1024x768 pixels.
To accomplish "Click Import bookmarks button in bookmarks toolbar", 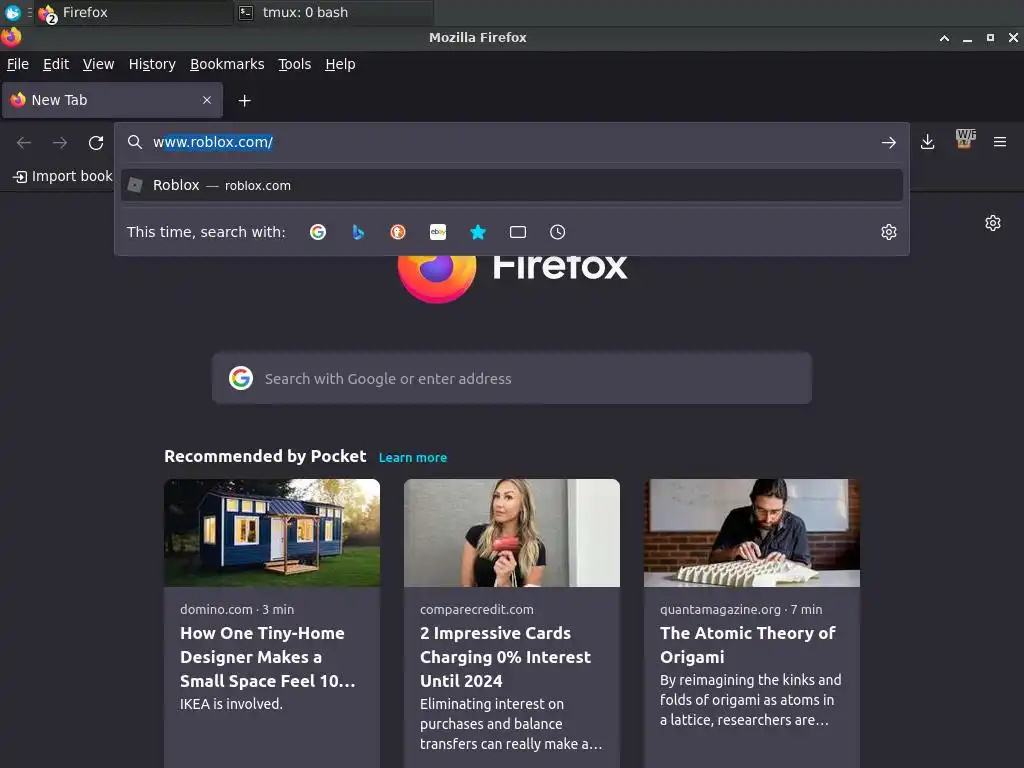I will click(63, 176).
